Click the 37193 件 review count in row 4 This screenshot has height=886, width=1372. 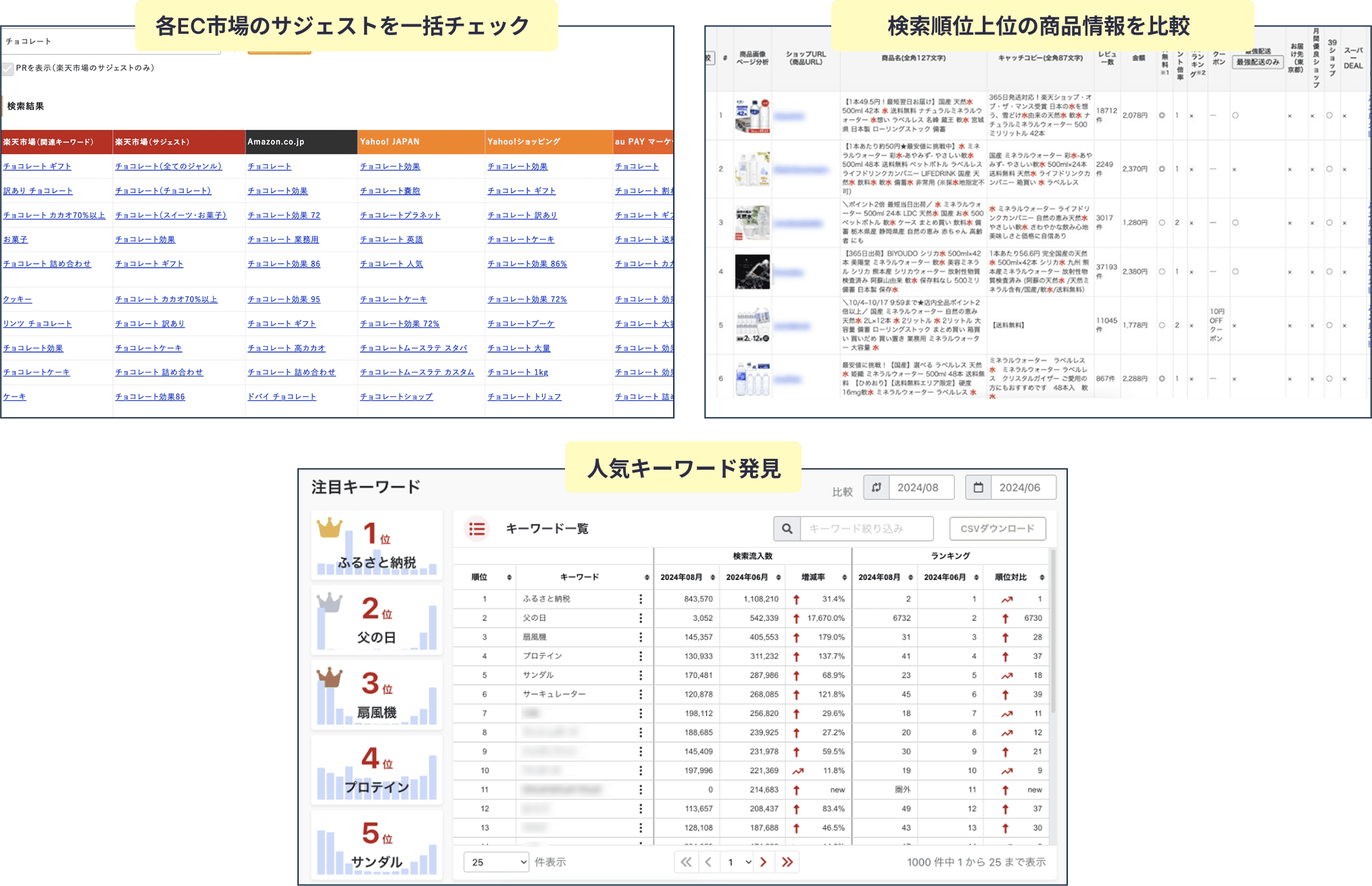pyautogui.click(x=1106, y=272)
